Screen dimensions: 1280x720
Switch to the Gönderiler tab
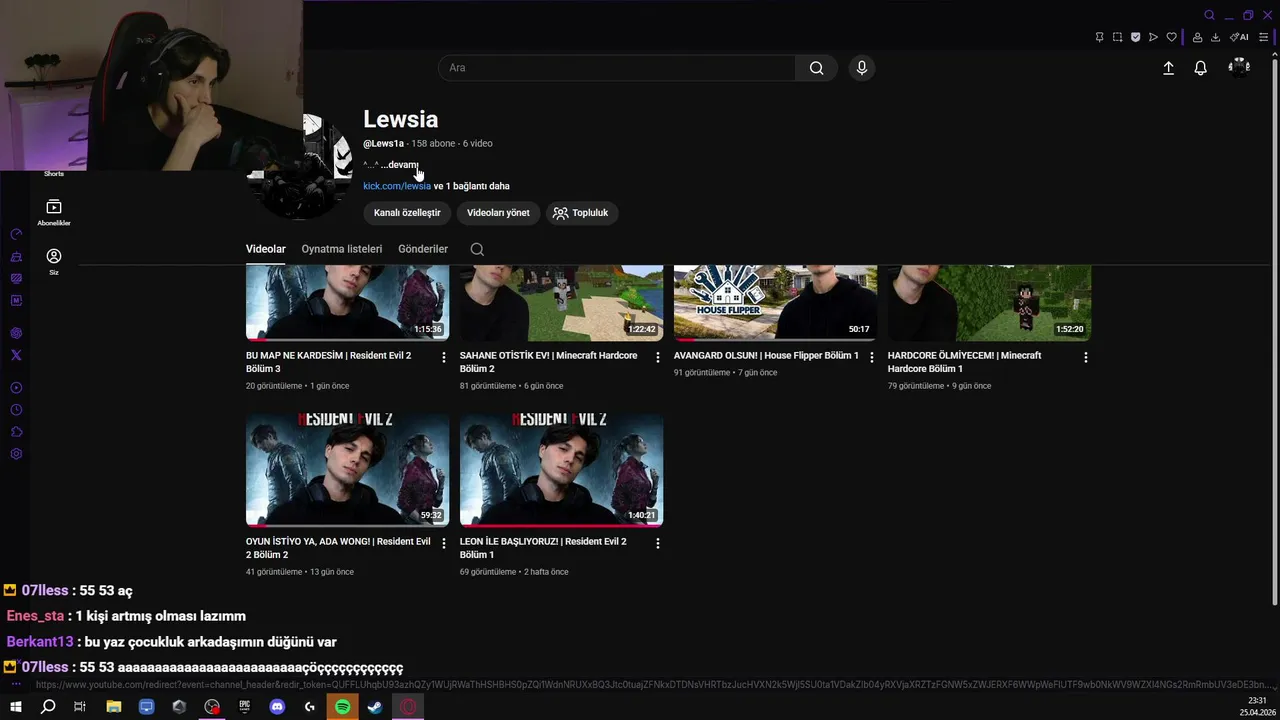pyautogui.click(x=423, y=249)
